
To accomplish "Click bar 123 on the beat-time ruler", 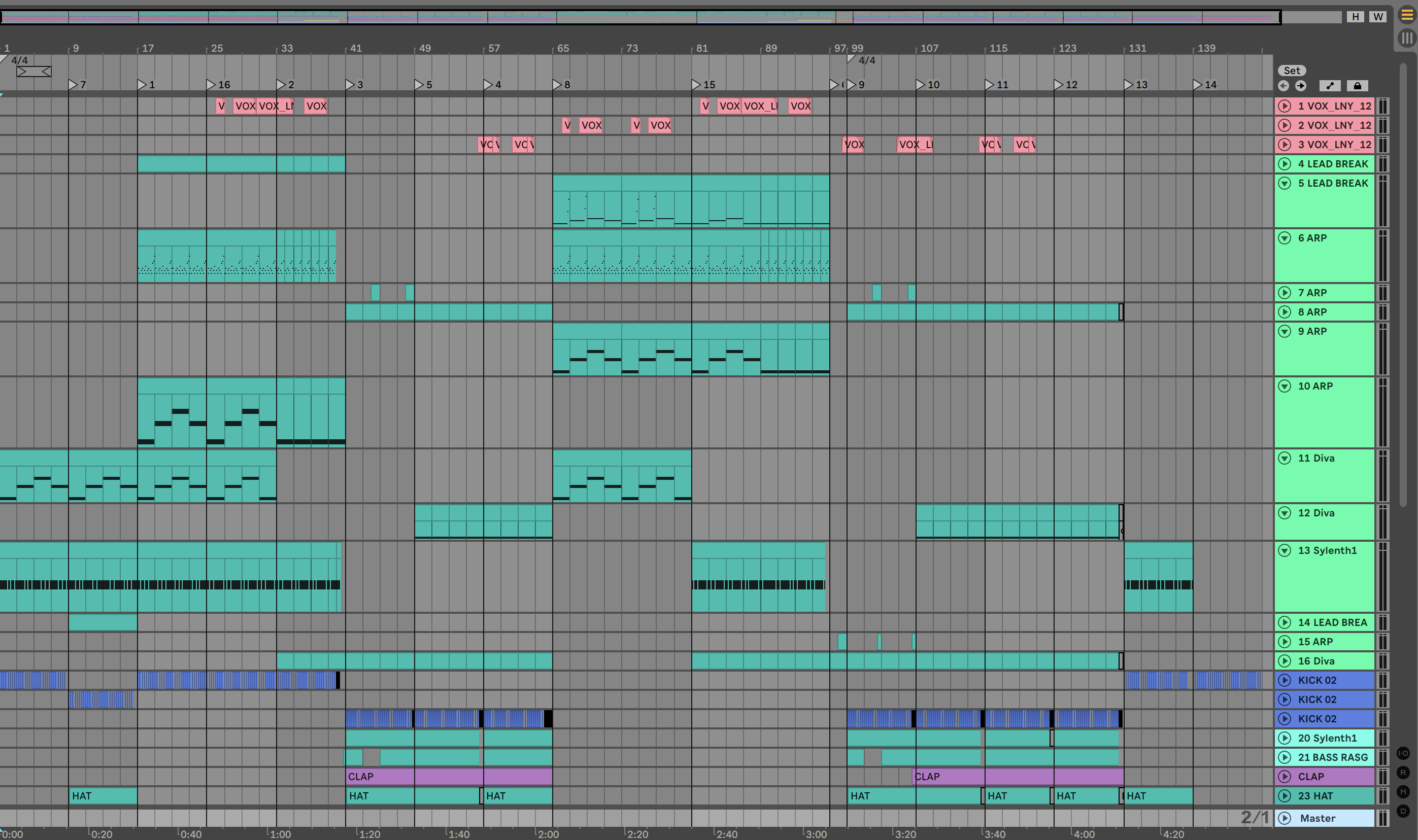I will click(1067, 49).
